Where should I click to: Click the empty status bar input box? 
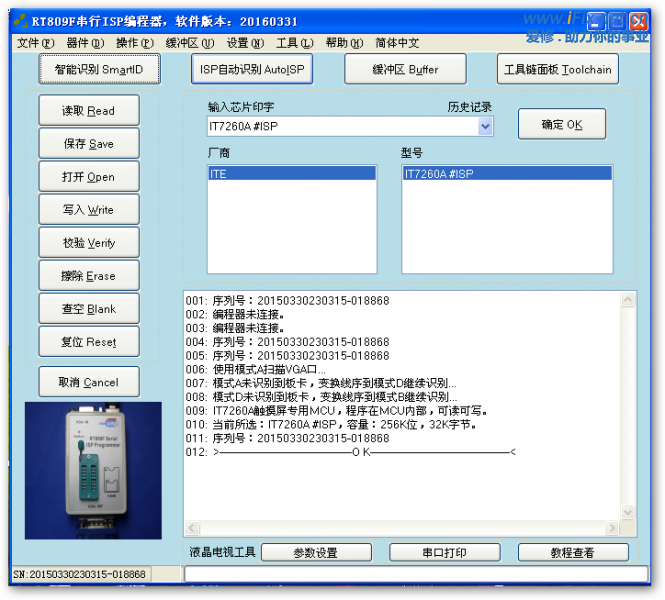point(416,574)
